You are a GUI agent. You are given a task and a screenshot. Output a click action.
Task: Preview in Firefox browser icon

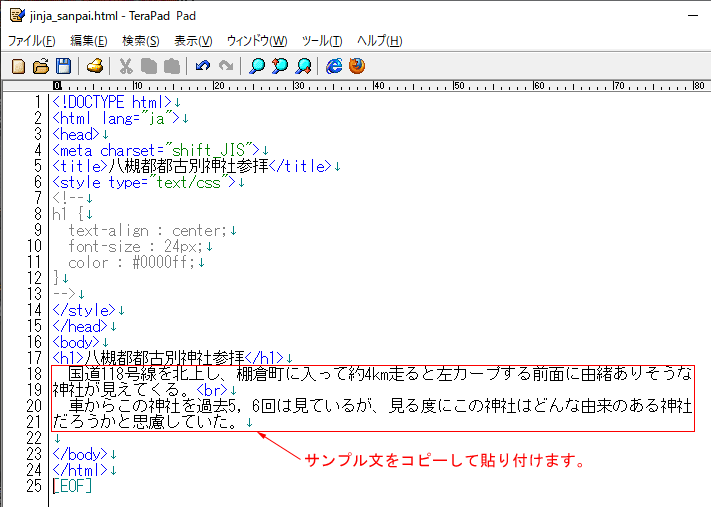pyautogui.click(x=357, y=66)
